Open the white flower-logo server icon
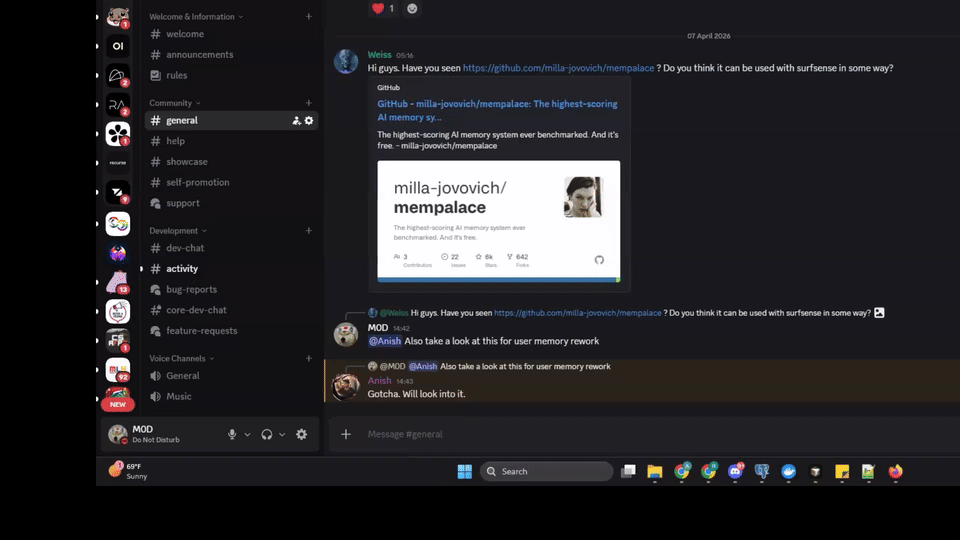960x540 pixels. click(x=118, y=133)
